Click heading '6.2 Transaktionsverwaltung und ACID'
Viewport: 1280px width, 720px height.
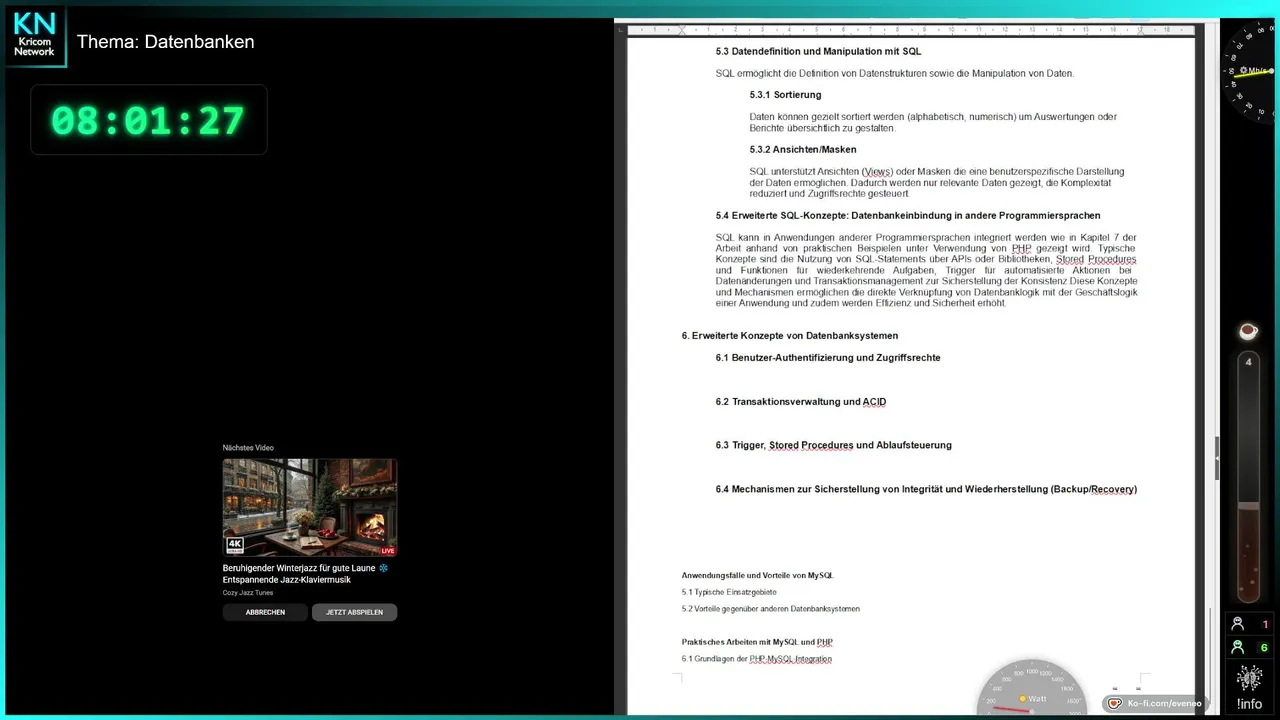point(801,402)
